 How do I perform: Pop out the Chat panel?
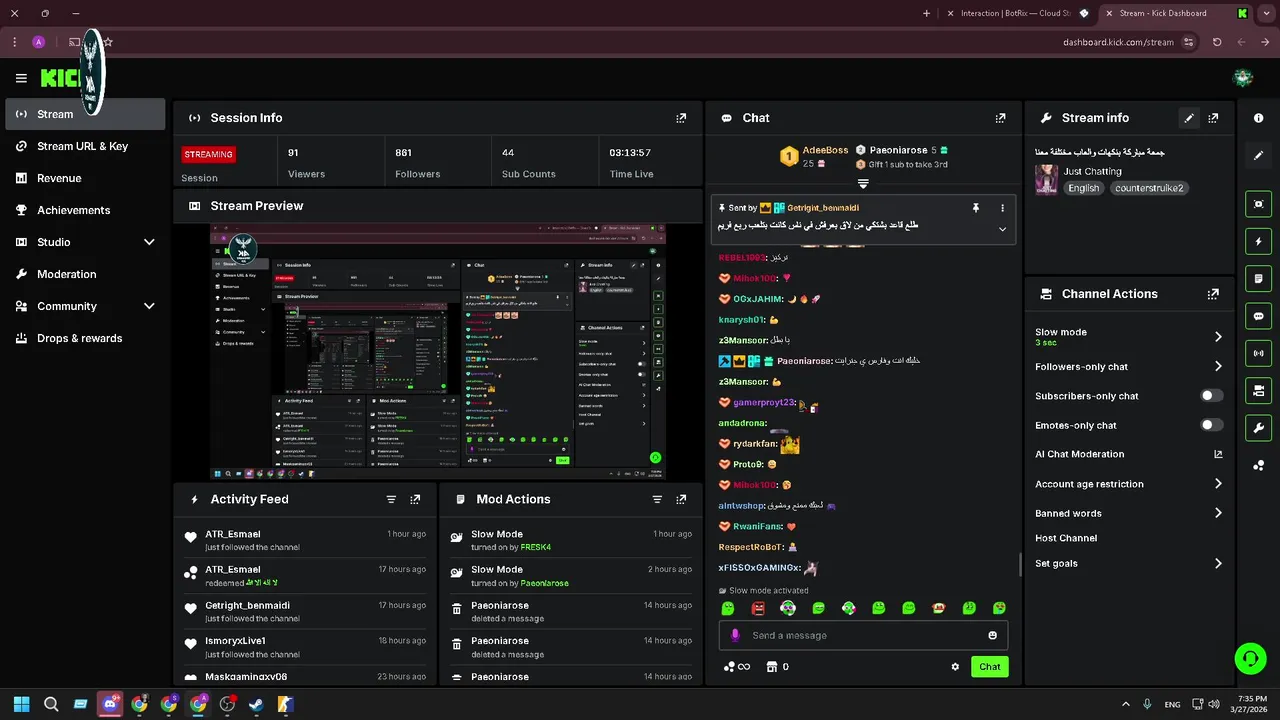1000,118
